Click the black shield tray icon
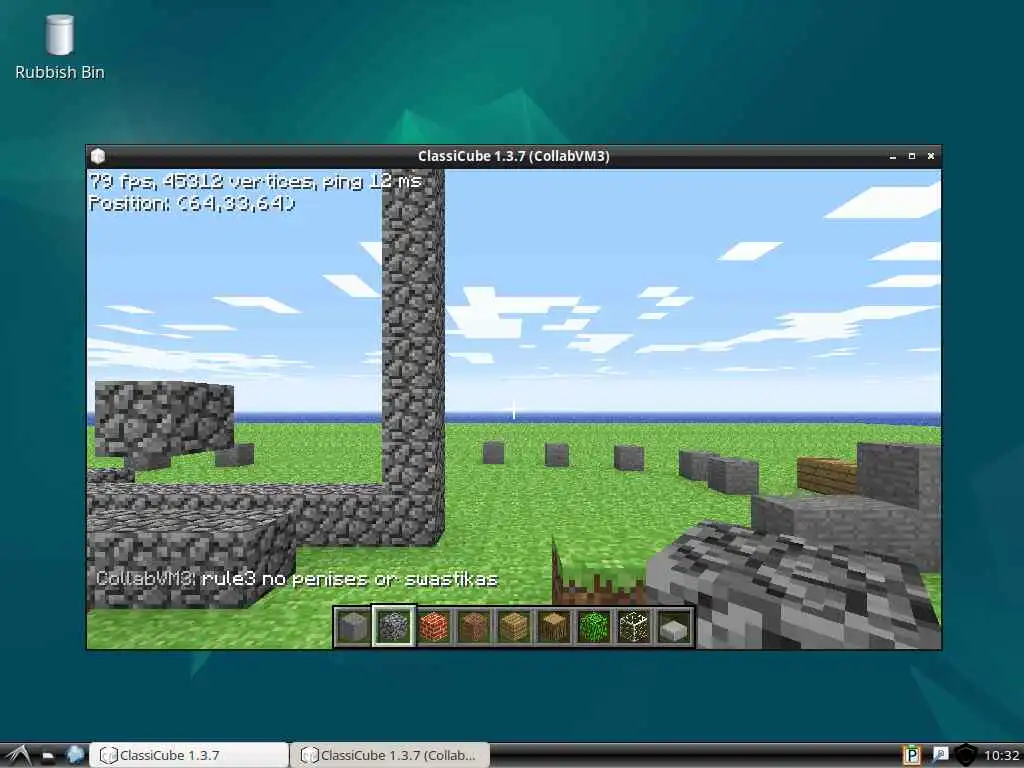This screenshot has height=768, width=1024. (x=966, y=756)
